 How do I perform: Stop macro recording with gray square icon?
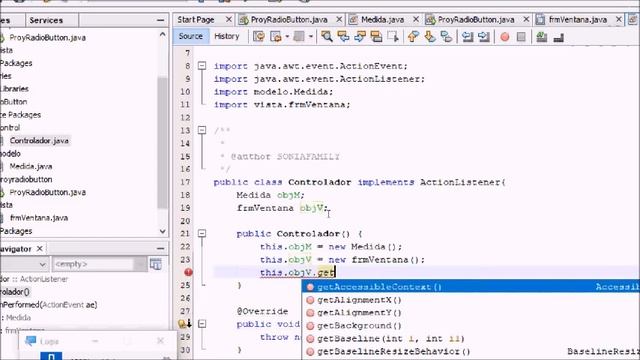click(521, 37)
